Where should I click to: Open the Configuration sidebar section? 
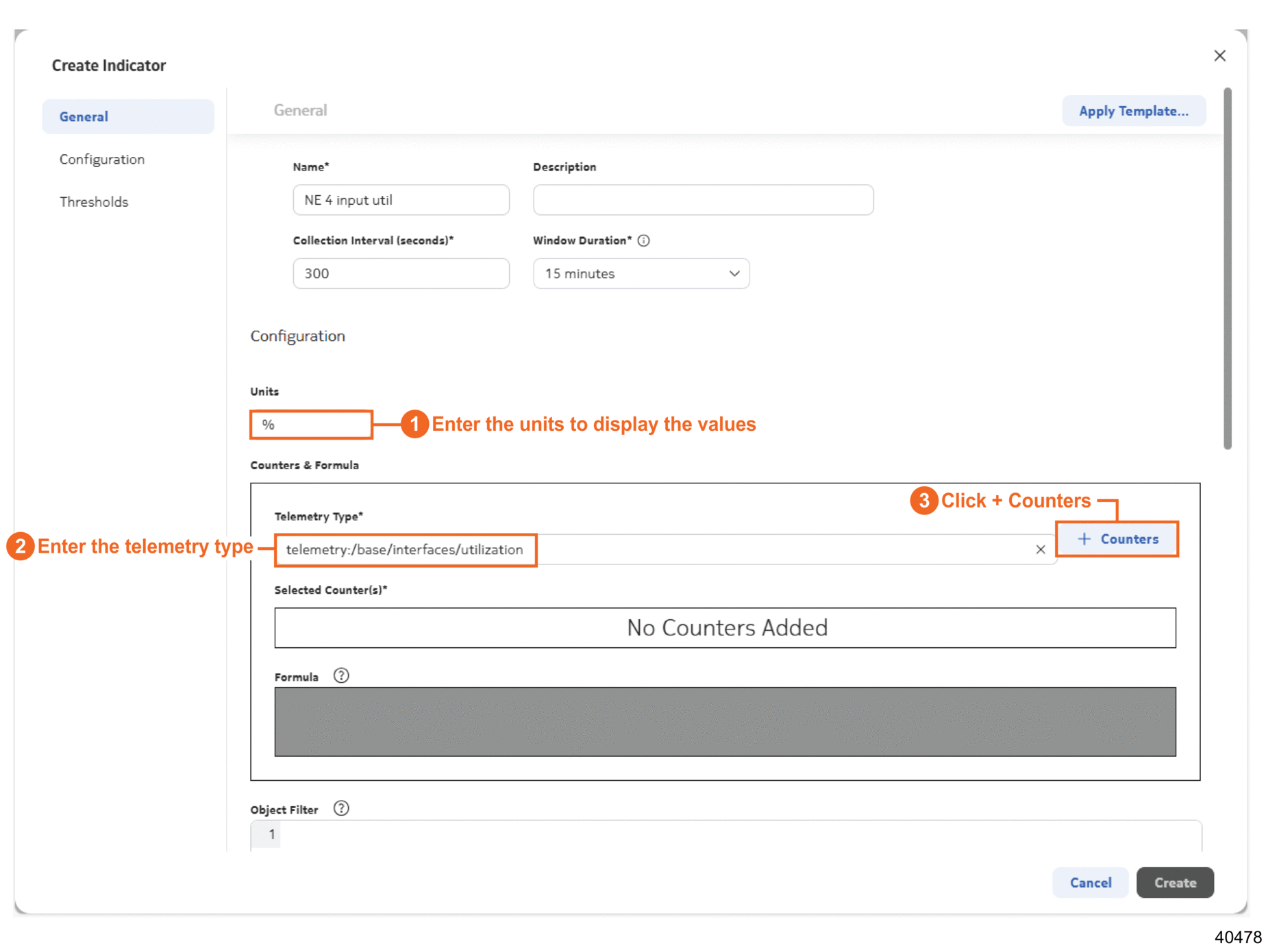(102, 159)
